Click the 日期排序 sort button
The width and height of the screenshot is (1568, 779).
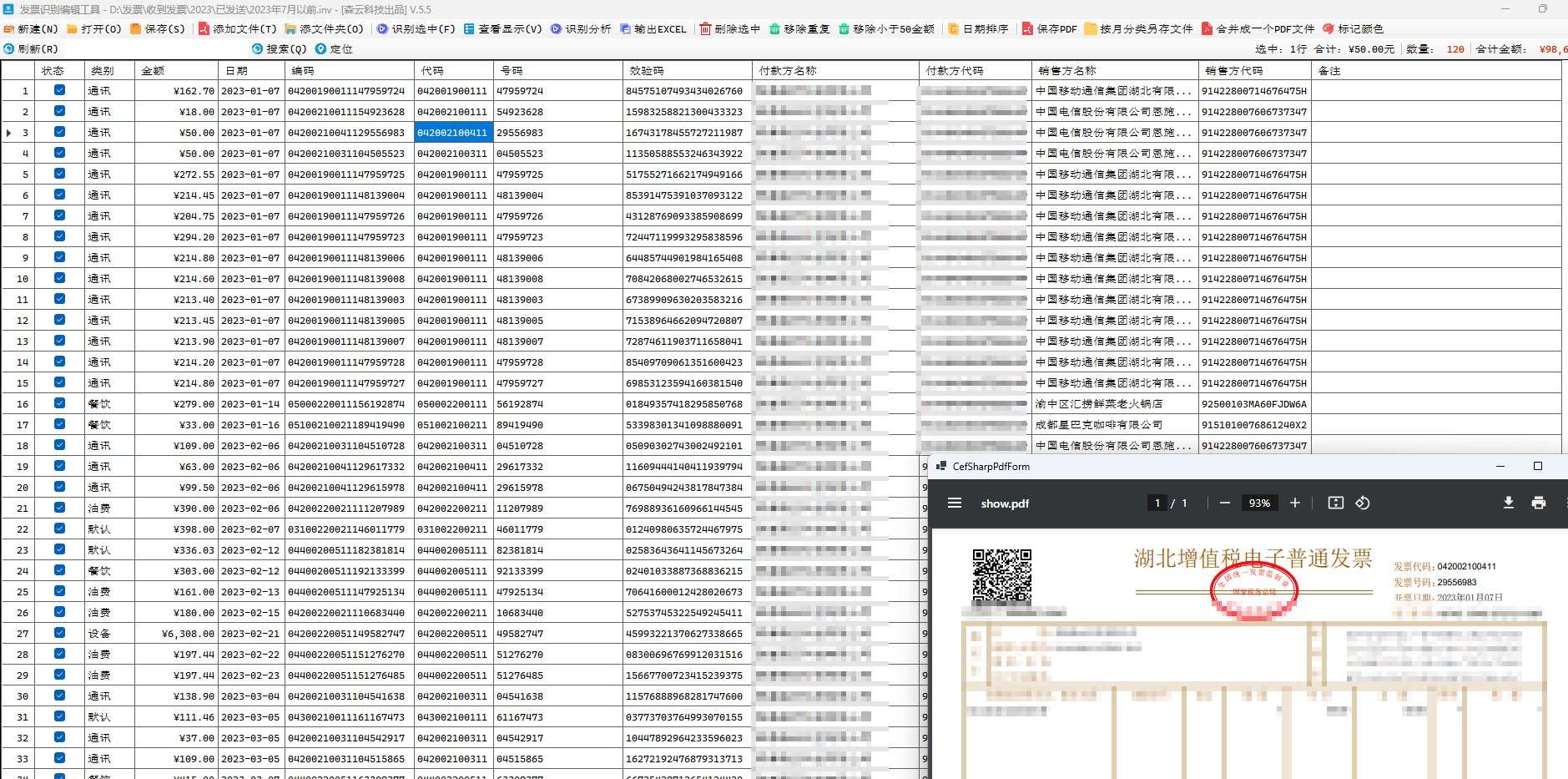click(x=978, y=28)
